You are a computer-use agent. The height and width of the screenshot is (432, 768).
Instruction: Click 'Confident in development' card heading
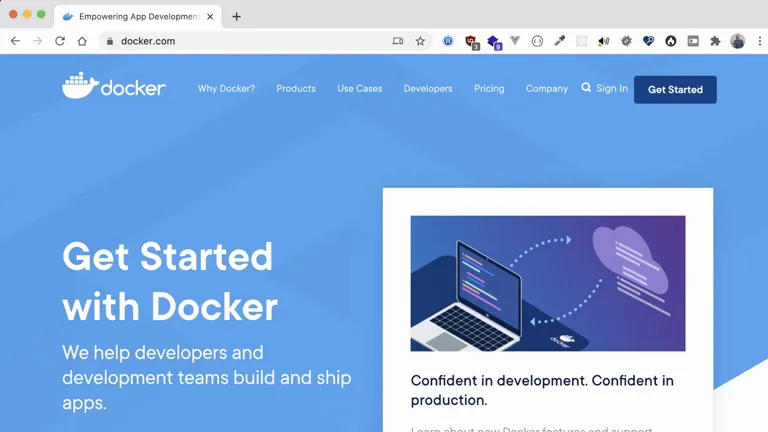(x=542, y=390)
